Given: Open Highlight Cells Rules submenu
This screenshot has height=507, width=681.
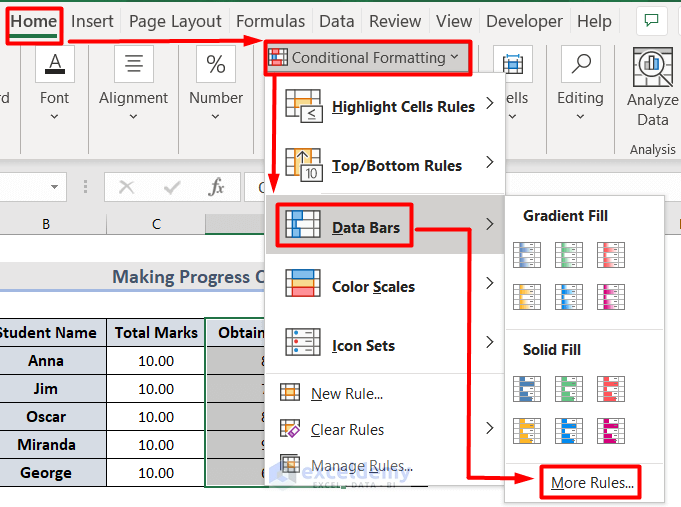Looking at the screenshot, I should [x=385, y=106].
